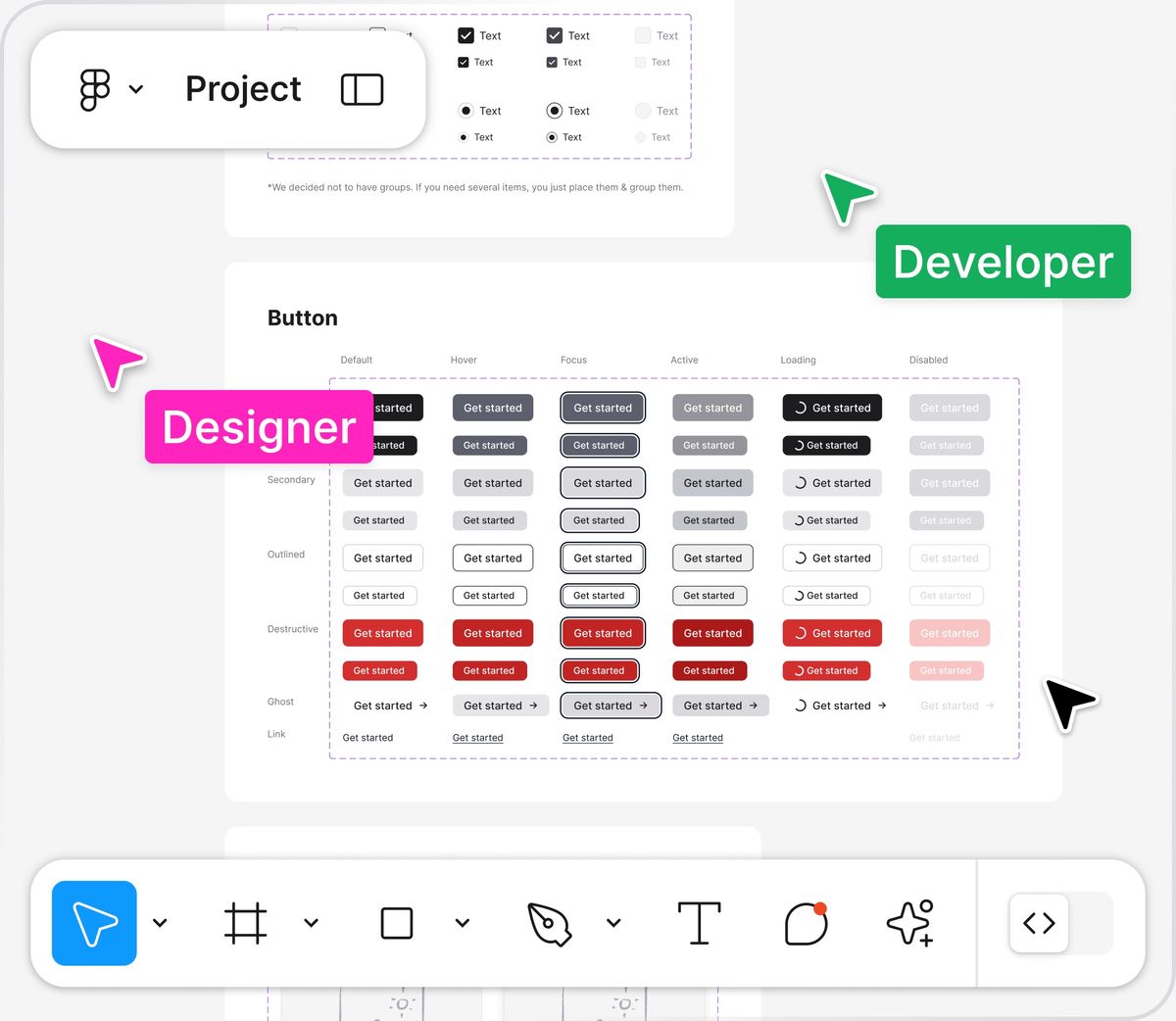
Task: Click the large Destructive Active Get started button
Action: pyautogui.click(x=712, y=633)
